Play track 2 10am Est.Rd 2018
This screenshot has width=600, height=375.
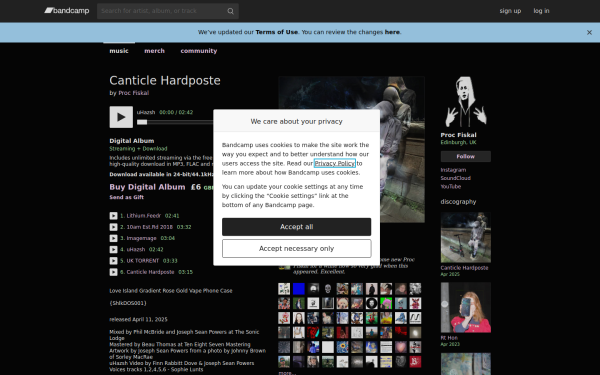pyautogui.click(x=113, y=227)
